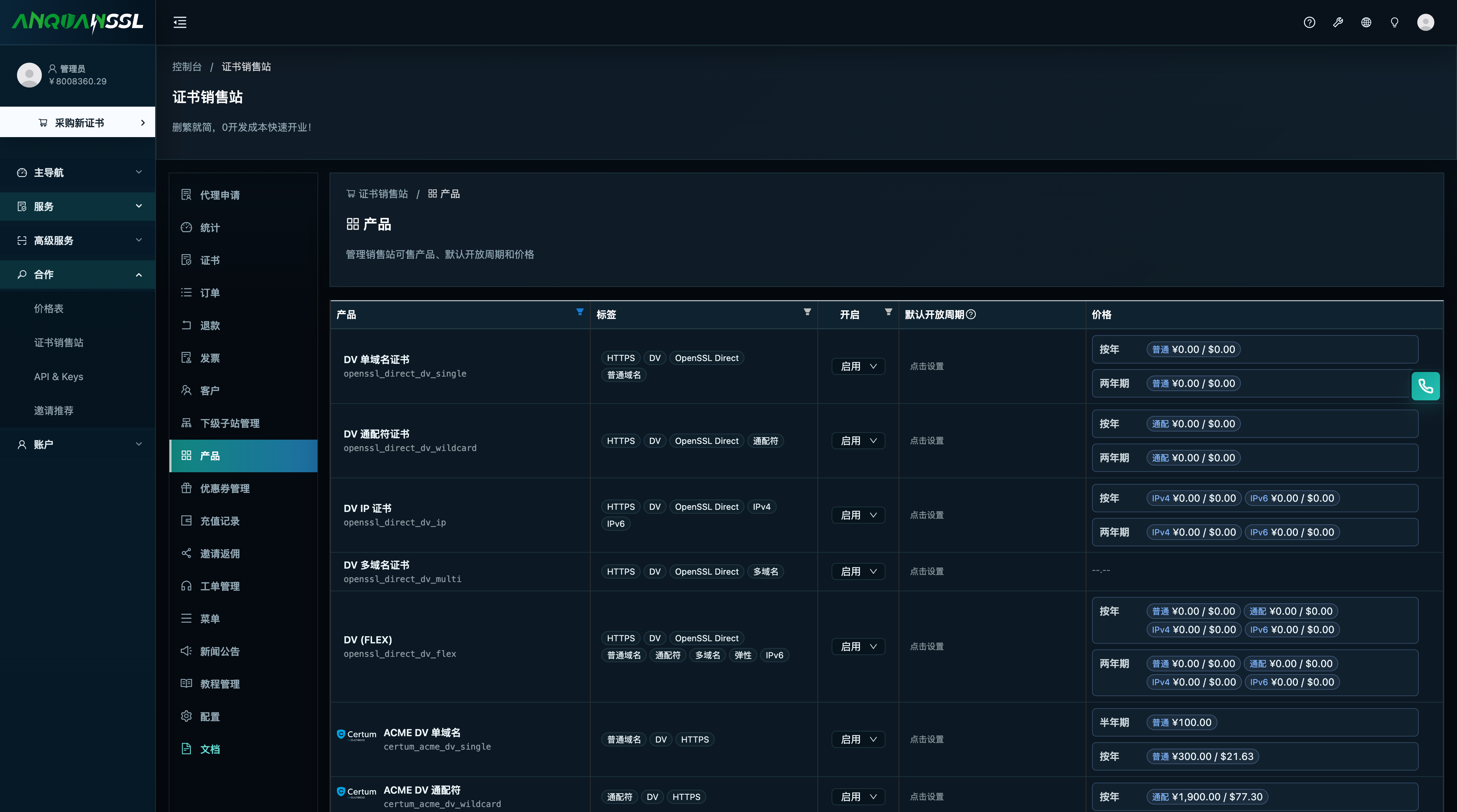
Task: Open 代理申请 in the sales-site menu
Action: 243,195
